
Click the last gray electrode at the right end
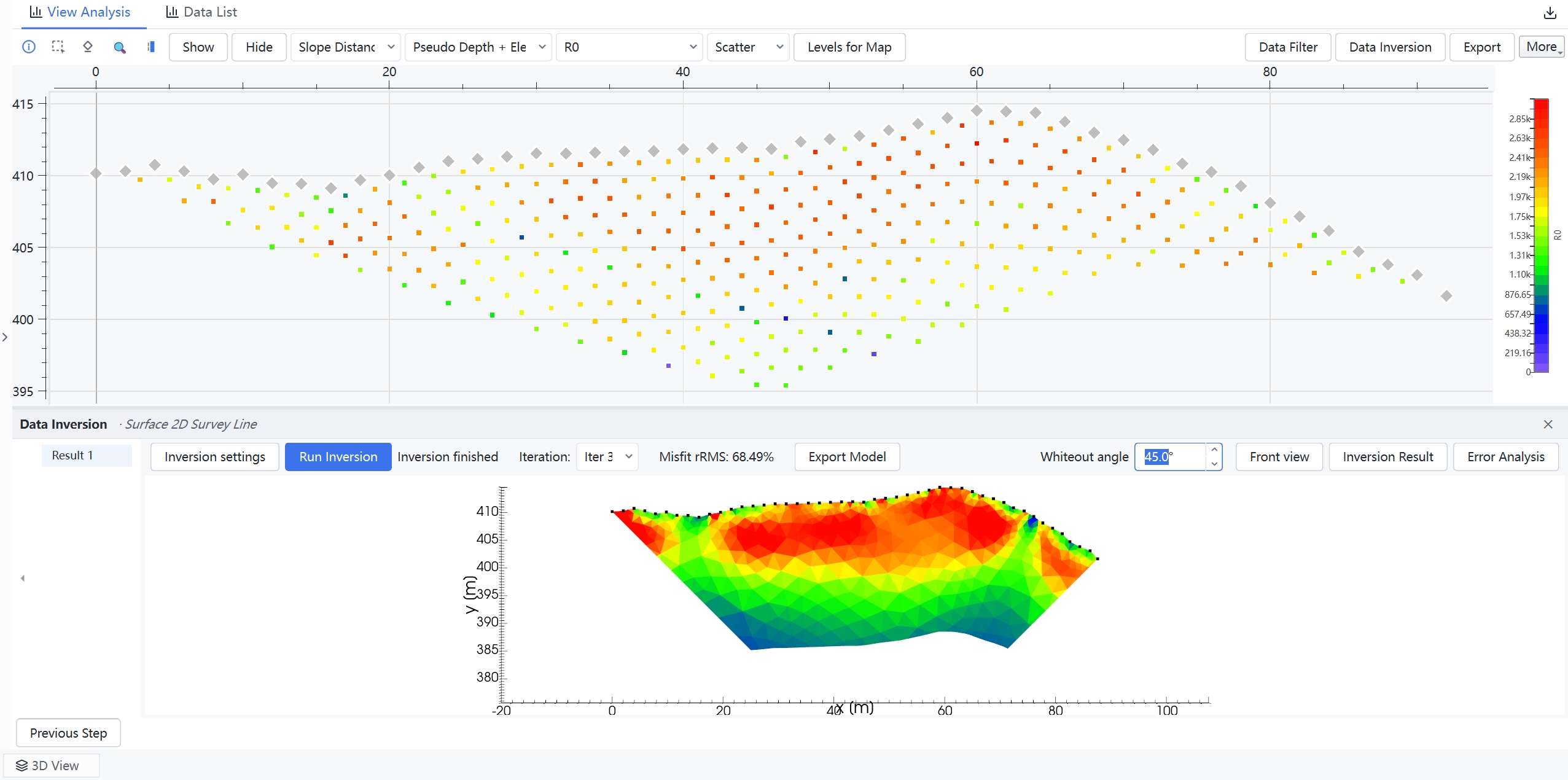pos(1446,296)
